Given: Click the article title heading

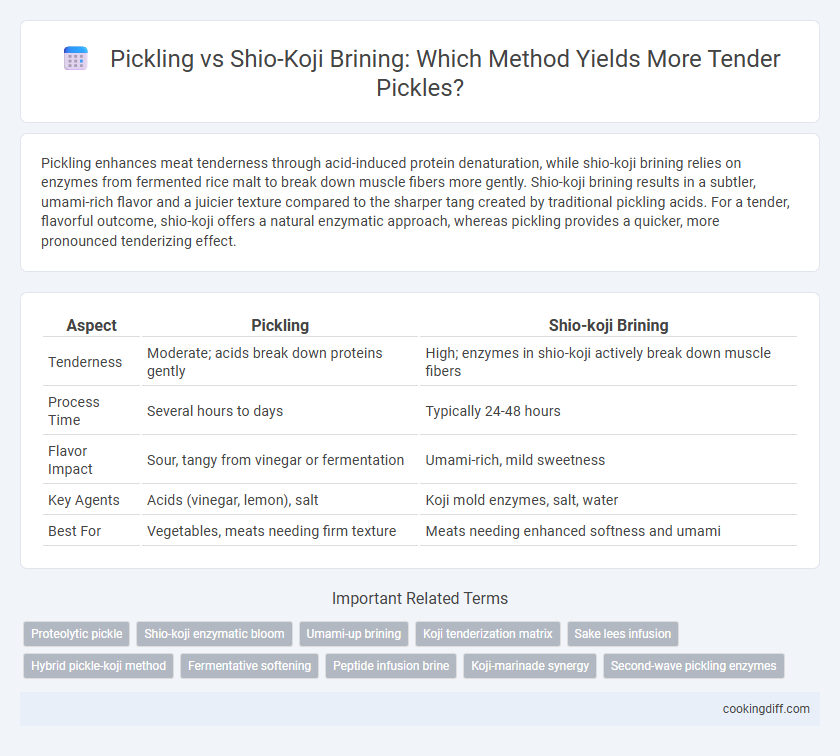Looking at the screenshot, I should [445, 73].
